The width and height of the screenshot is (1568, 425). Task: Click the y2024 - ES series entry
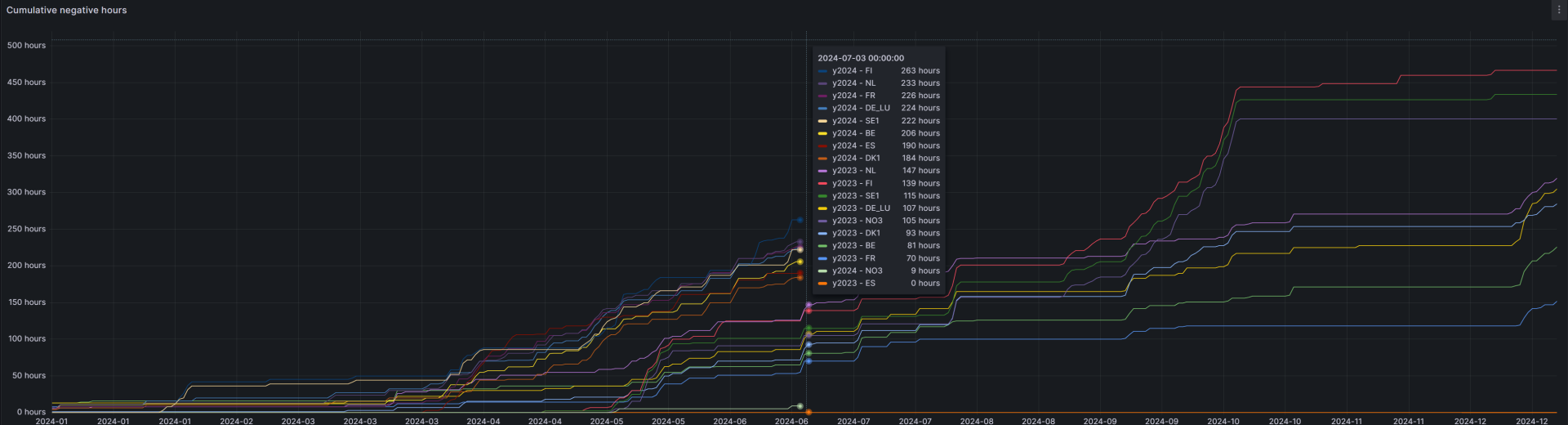(853, 145)
